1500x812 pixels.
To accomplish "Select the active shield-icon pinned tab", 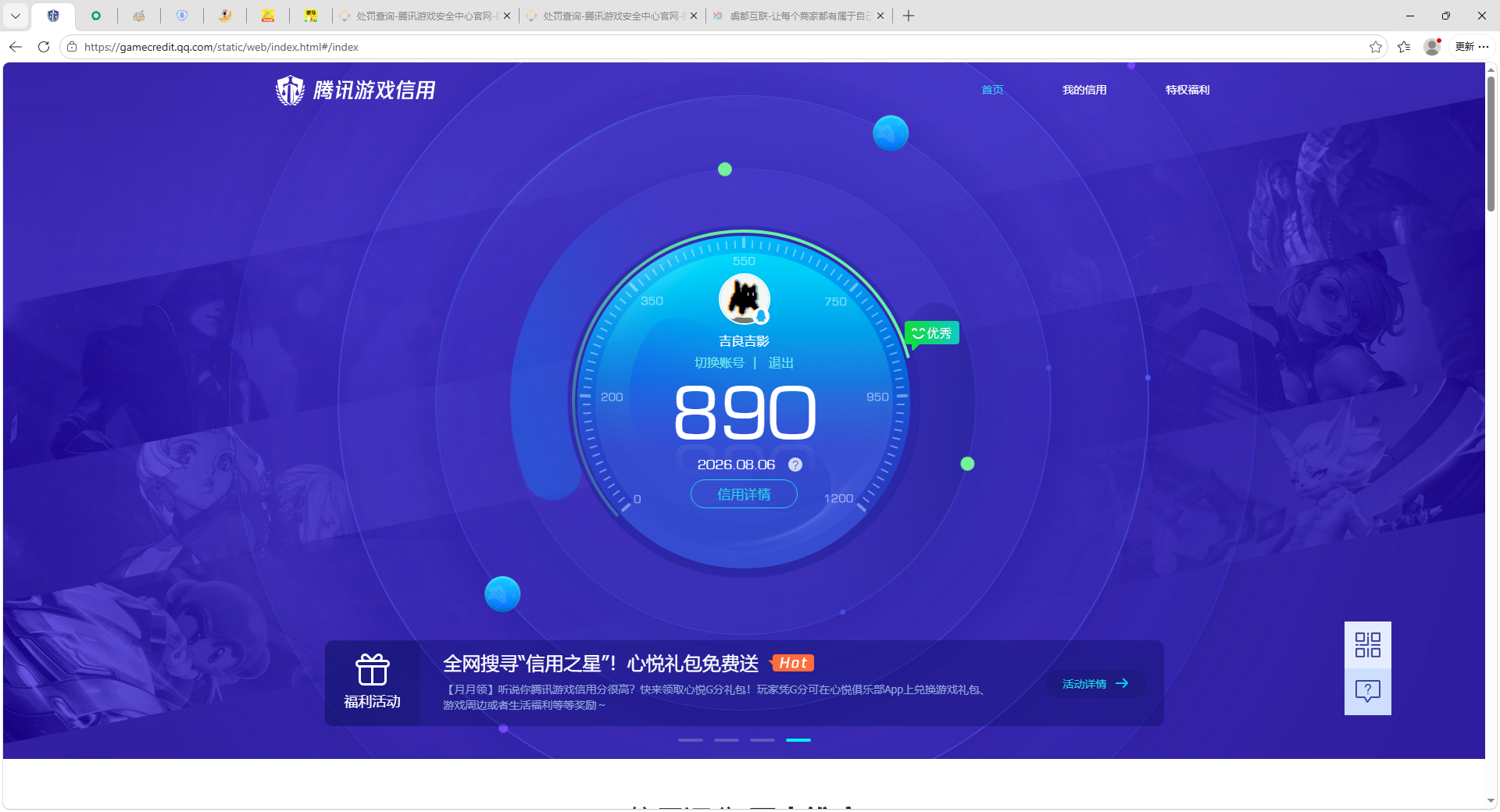I will 53,16.
